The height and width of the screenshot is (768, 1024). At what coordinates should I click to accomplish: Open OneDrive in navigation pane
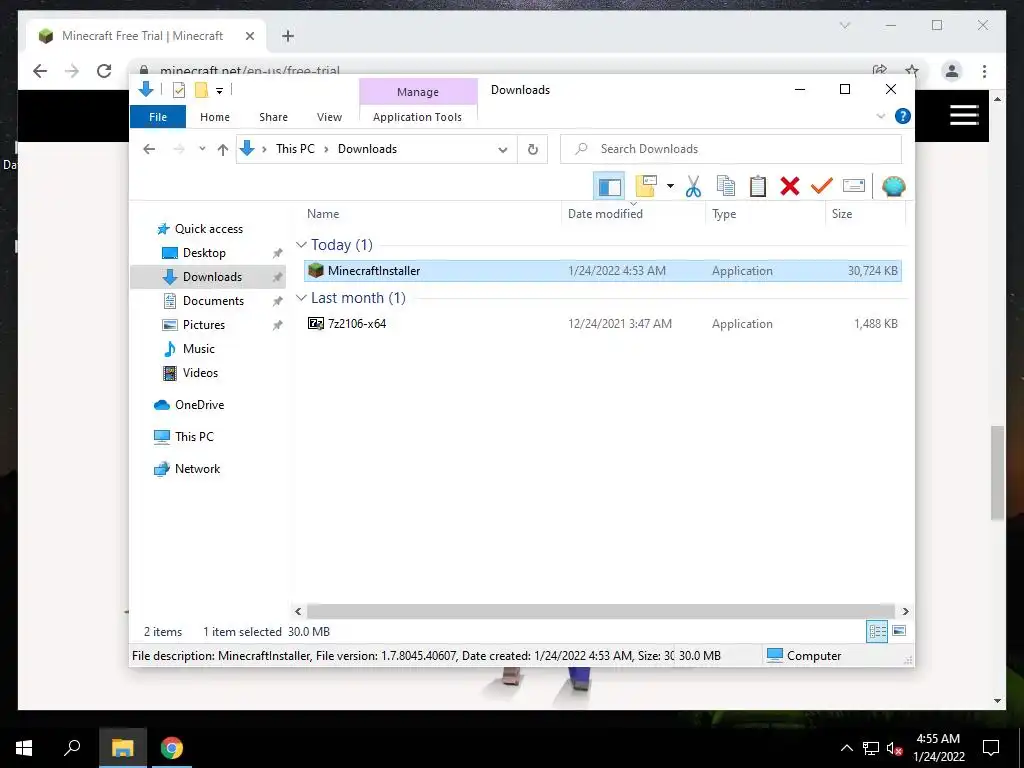199,405
